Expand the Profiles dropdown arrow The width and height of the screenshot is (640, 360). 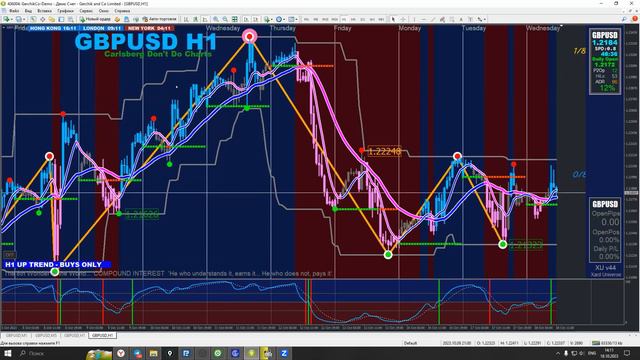coord(24,19)
